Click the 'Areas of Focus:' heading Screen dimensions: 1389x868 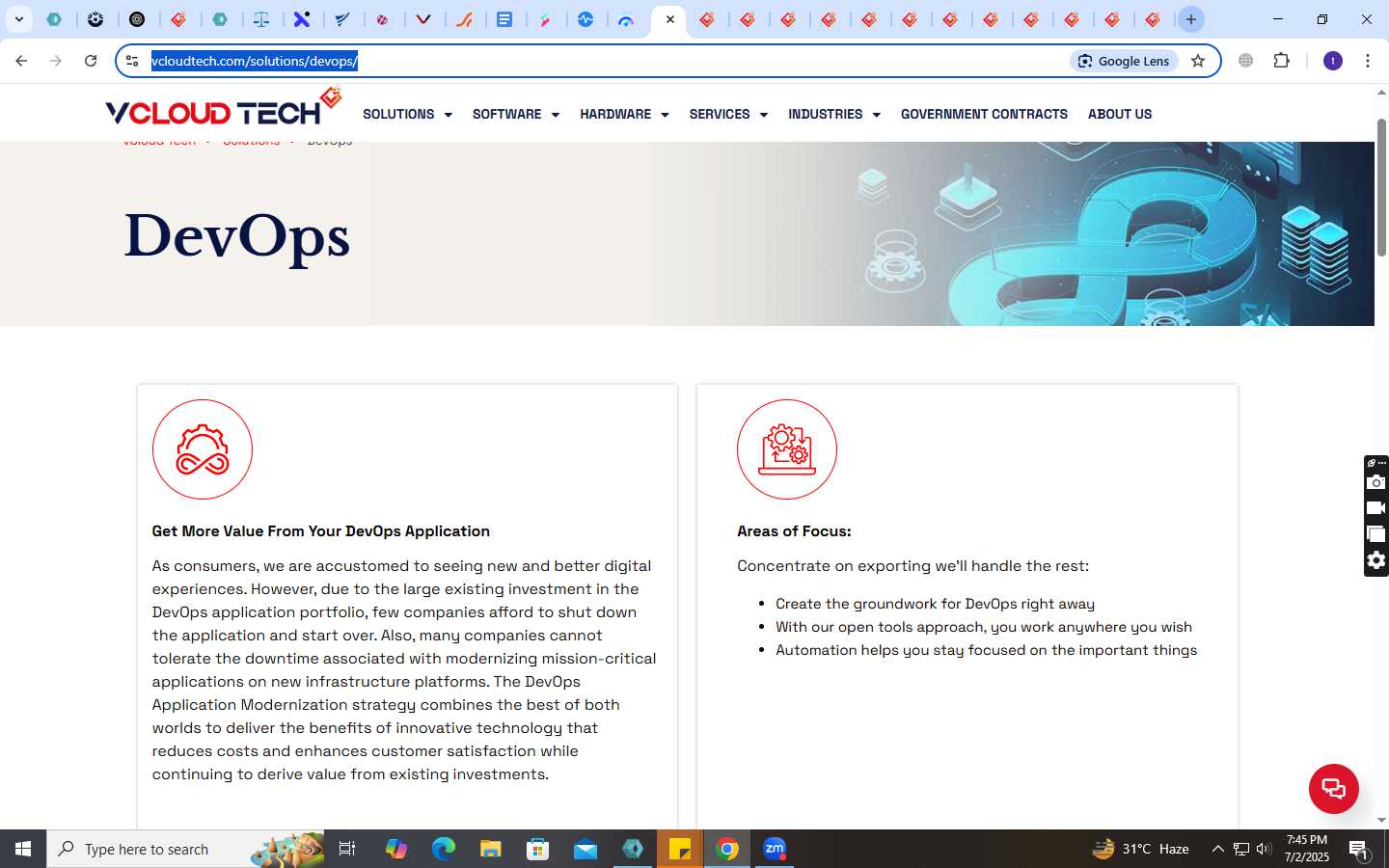point(794,531)
